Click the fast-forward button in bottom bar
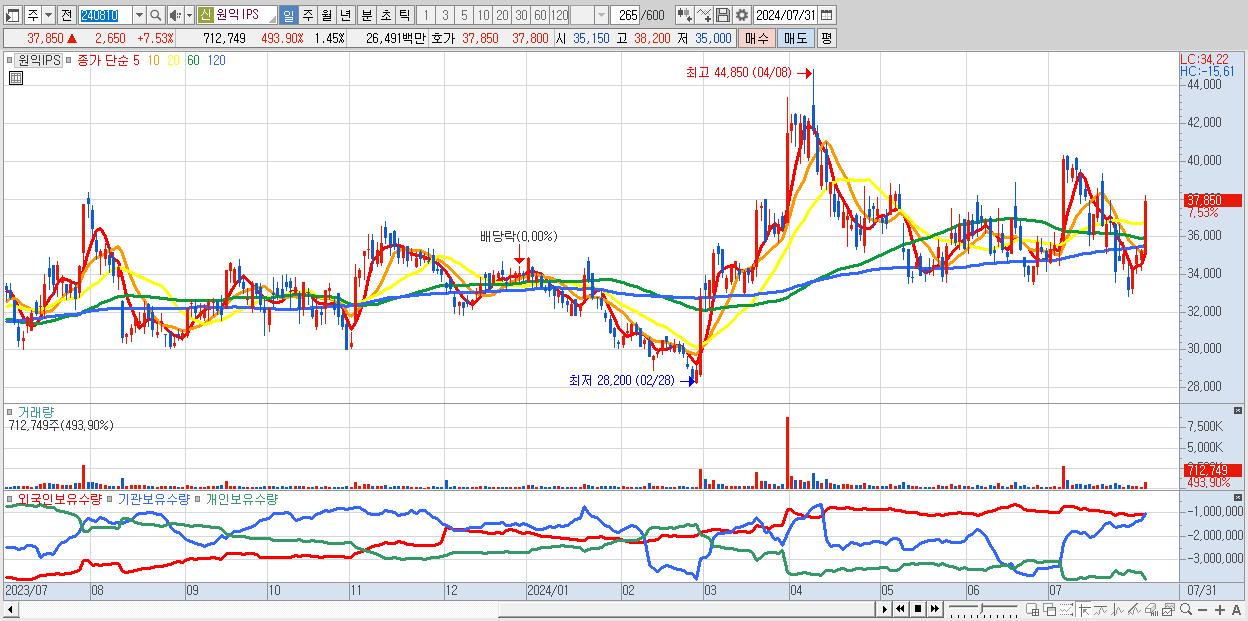 [x=935, y=609]
